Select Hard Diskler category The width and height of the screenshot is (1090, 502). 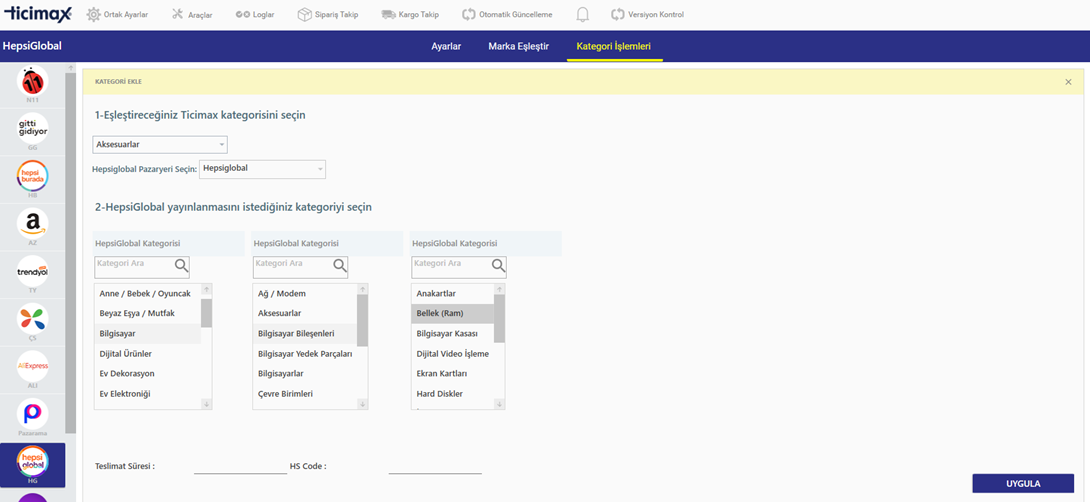tap(453, 394)
